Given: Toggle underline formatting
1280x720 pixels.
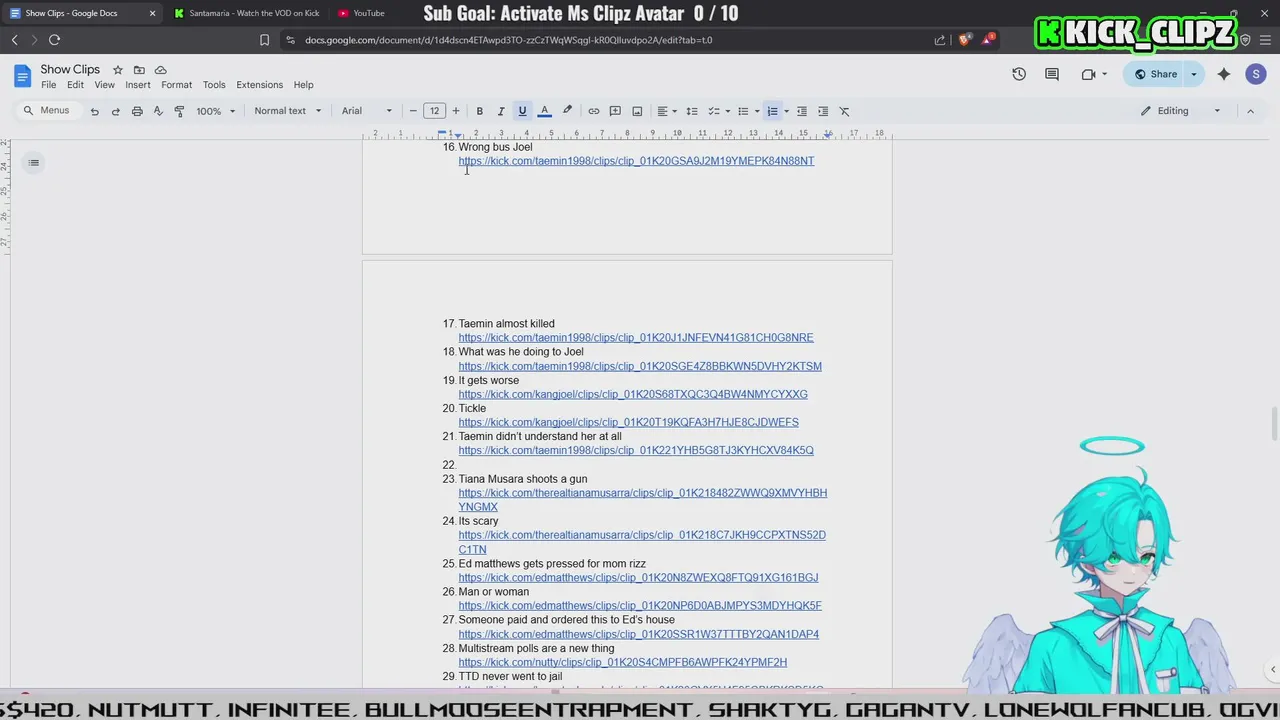Looking at the screenshot, I should point(522,111).
